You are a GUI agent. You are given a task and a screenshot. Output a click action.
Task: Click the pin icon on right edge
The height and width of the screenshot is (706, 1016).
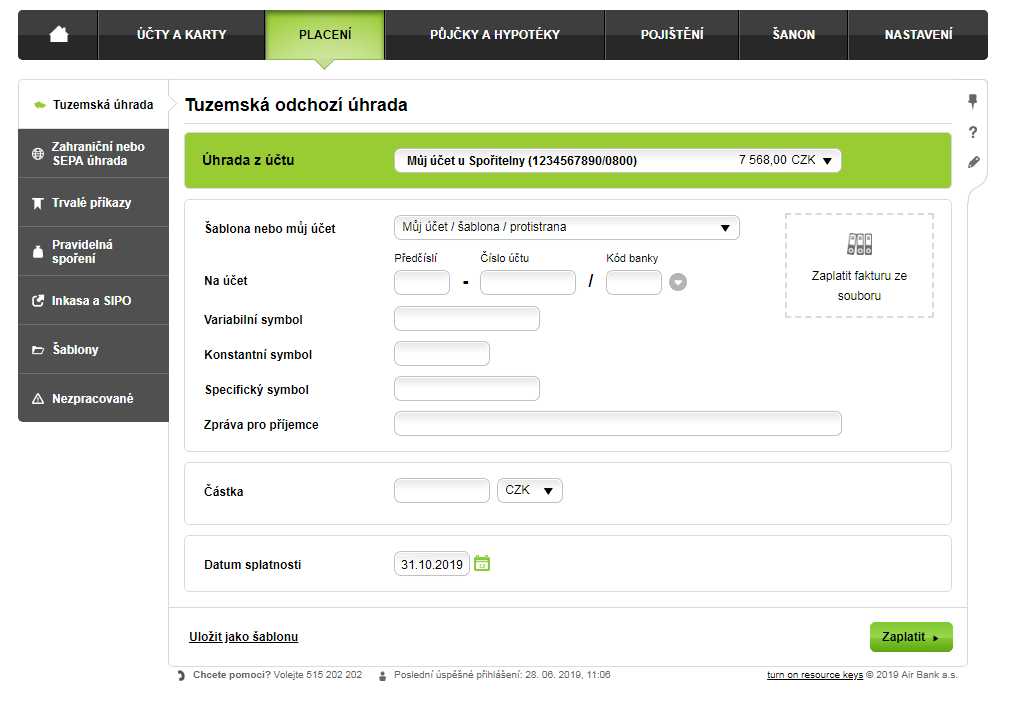click(x=972, y=101)
